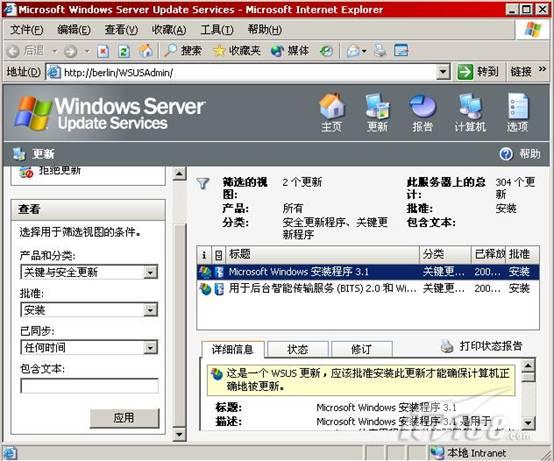Click the 应用 apply button
This screenshot has width=554, height=461.
pyautogui.click(x=124, y=418)
